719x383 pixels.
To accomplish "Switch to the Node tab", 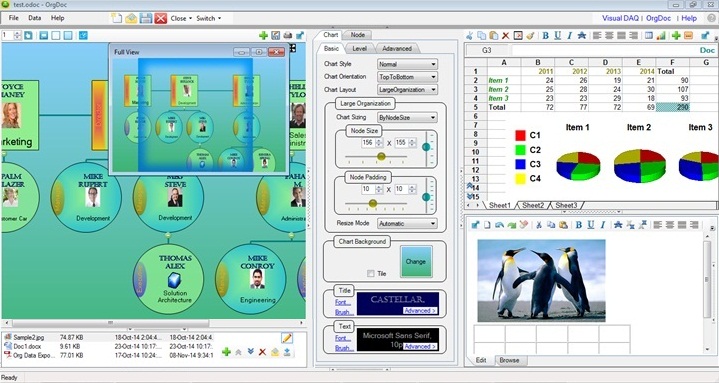I will coord(358,35).
